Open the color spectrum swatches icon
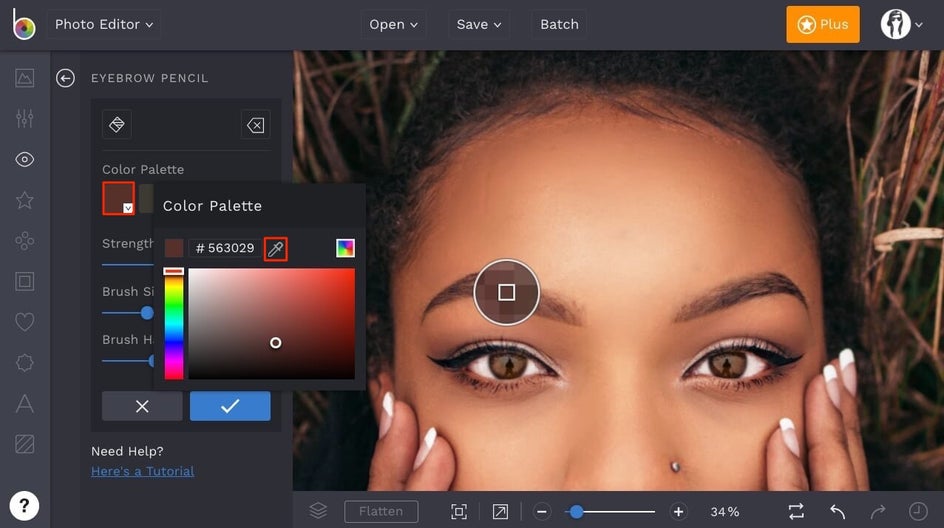The image size is (944, 528). pos(346,248)
